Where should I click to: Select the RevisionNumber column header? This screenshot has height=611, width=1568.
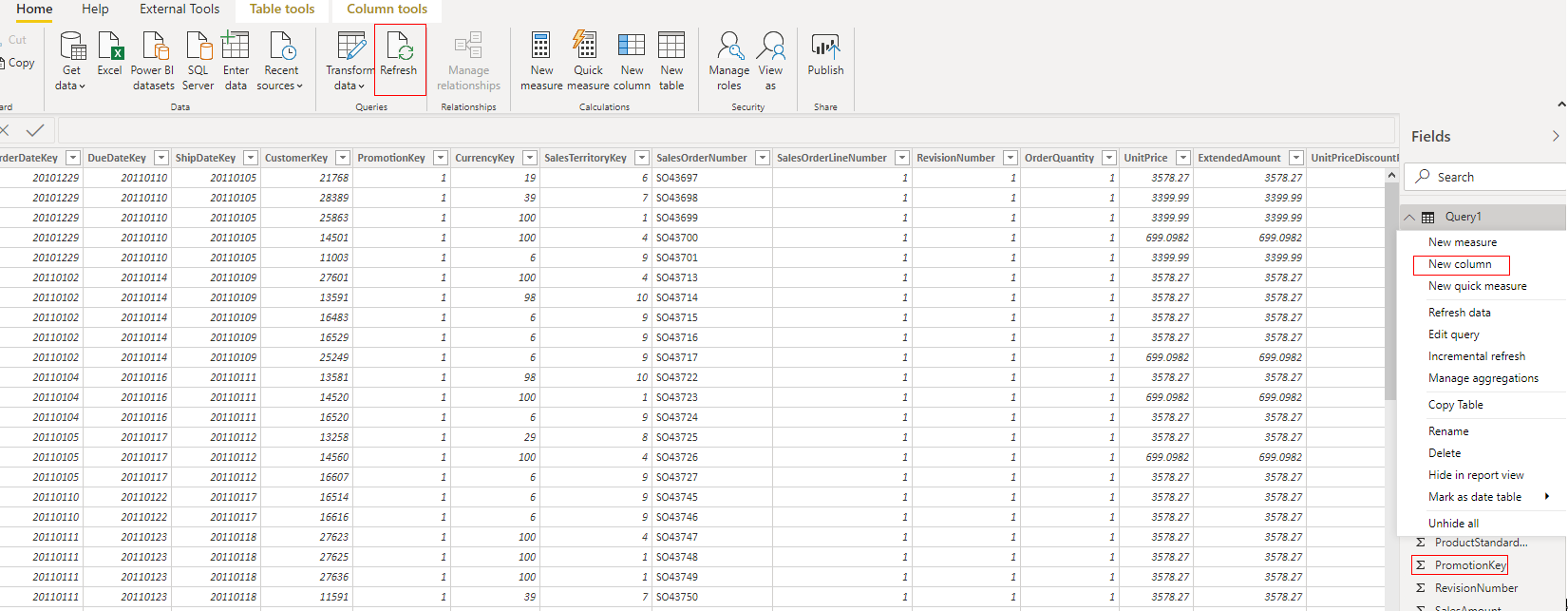click(x=956, y=158)
